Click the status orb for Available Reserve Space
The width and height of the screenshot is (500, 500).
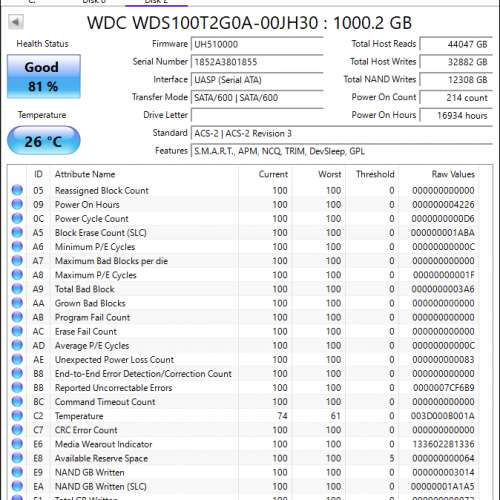pos(17,458)
